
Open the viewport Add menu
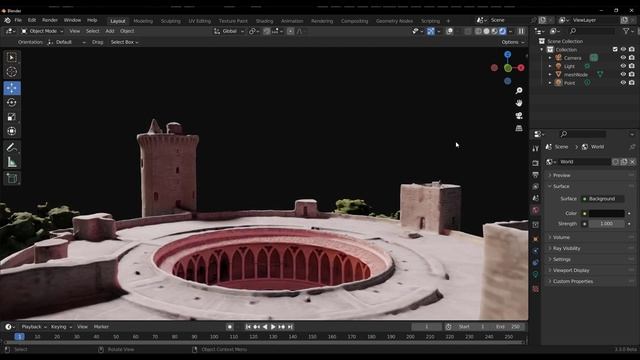pos(110,31)
